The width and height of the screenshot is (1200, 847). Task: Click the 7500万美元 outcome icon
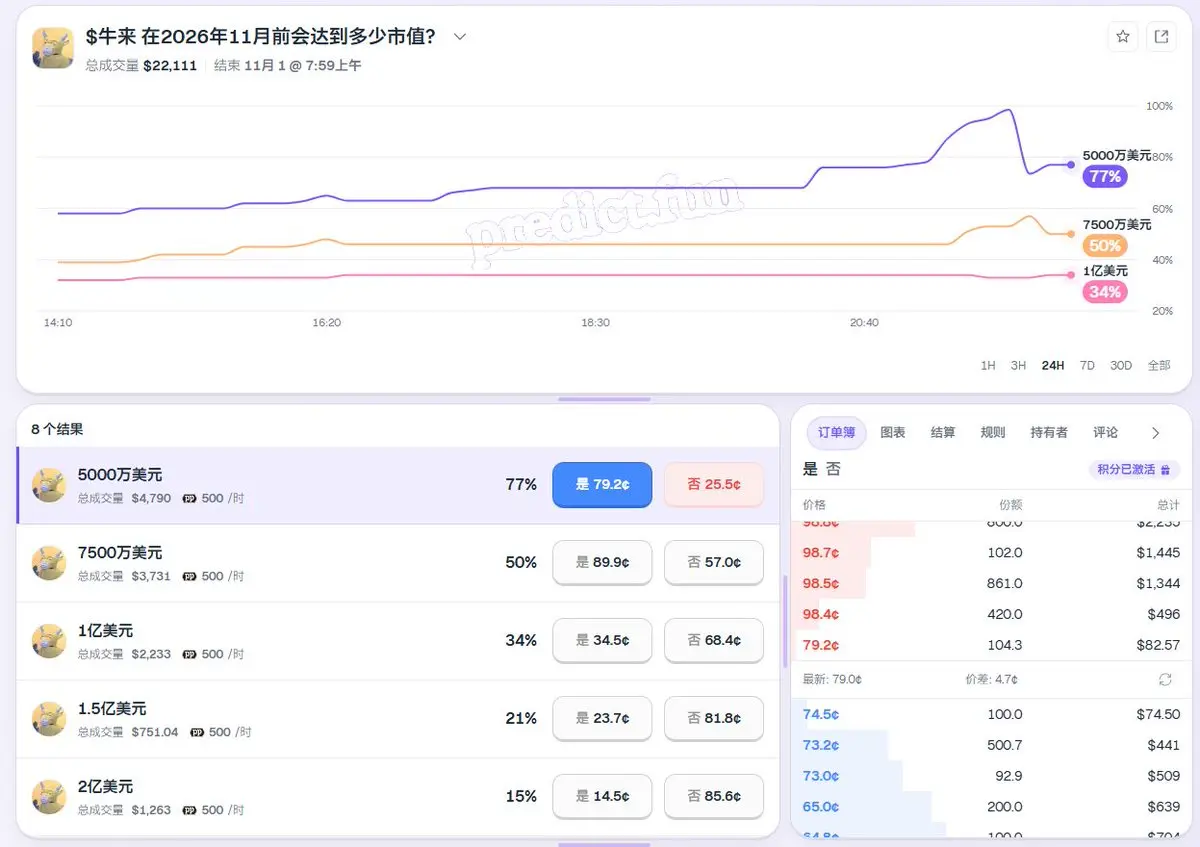click(49, 563)
